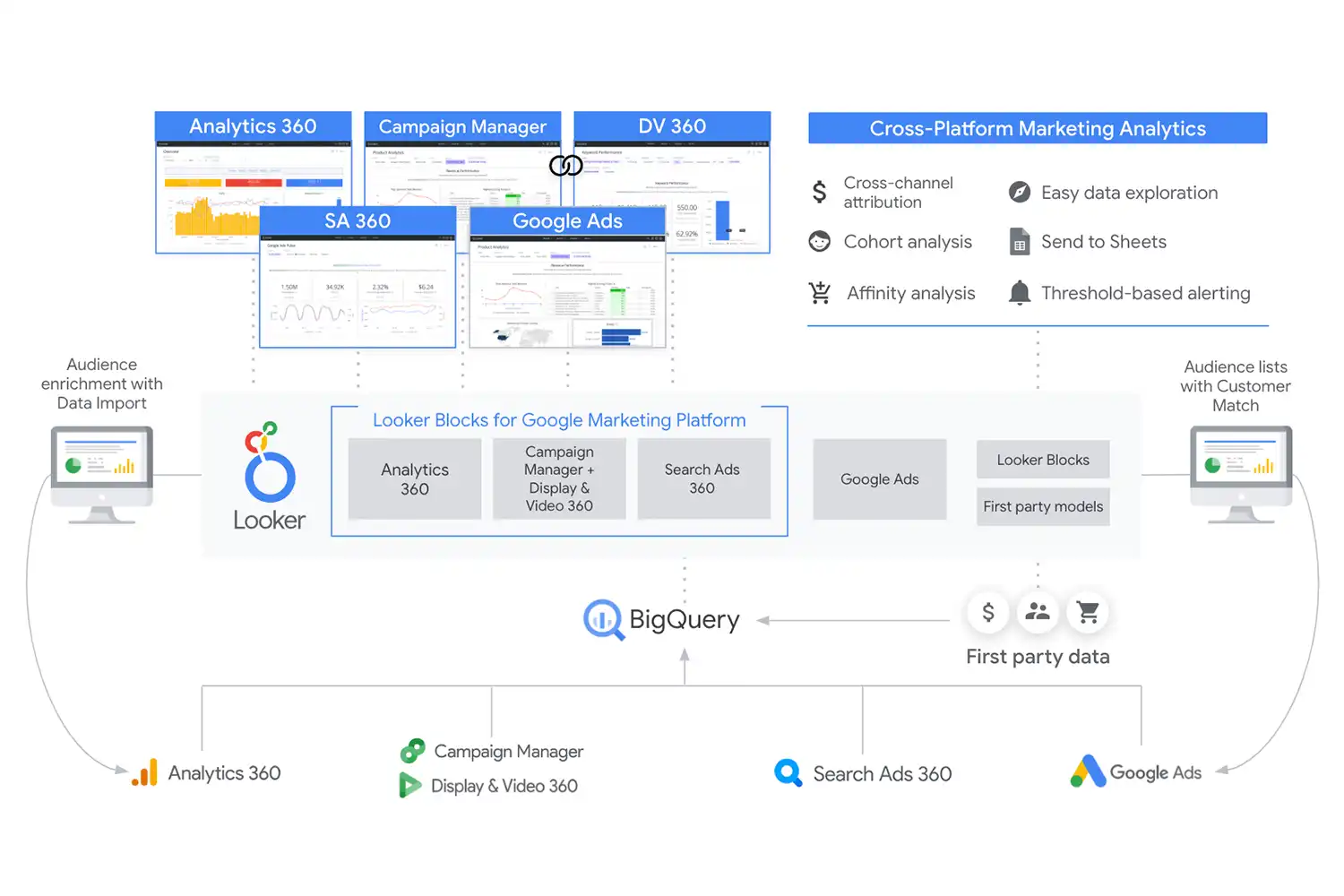1344x896 pixels.
Task: Click the BigQuery magnifier icon
Action: 603,619
